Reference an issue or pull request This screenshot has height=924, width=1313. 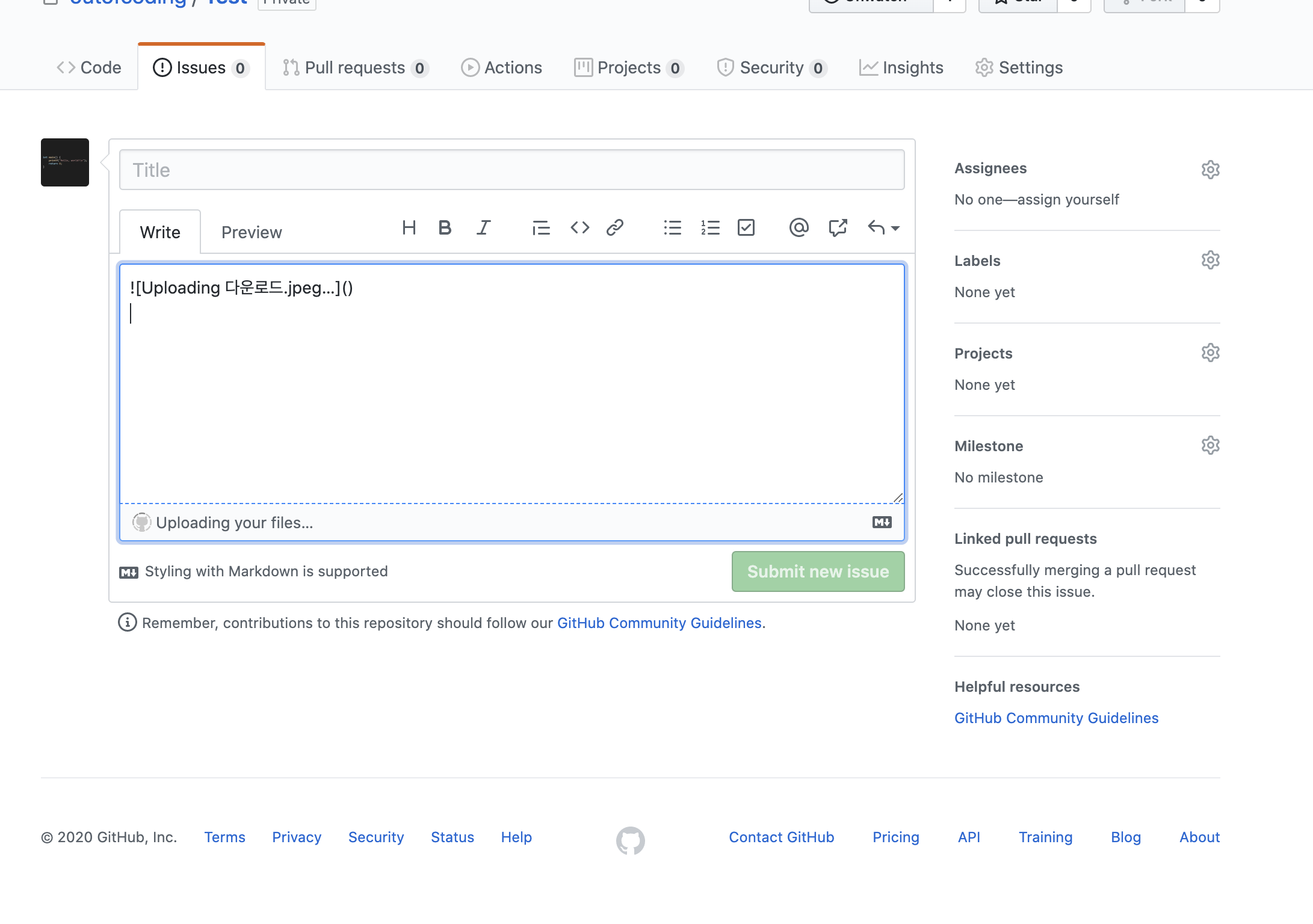(x=838, y=228)
